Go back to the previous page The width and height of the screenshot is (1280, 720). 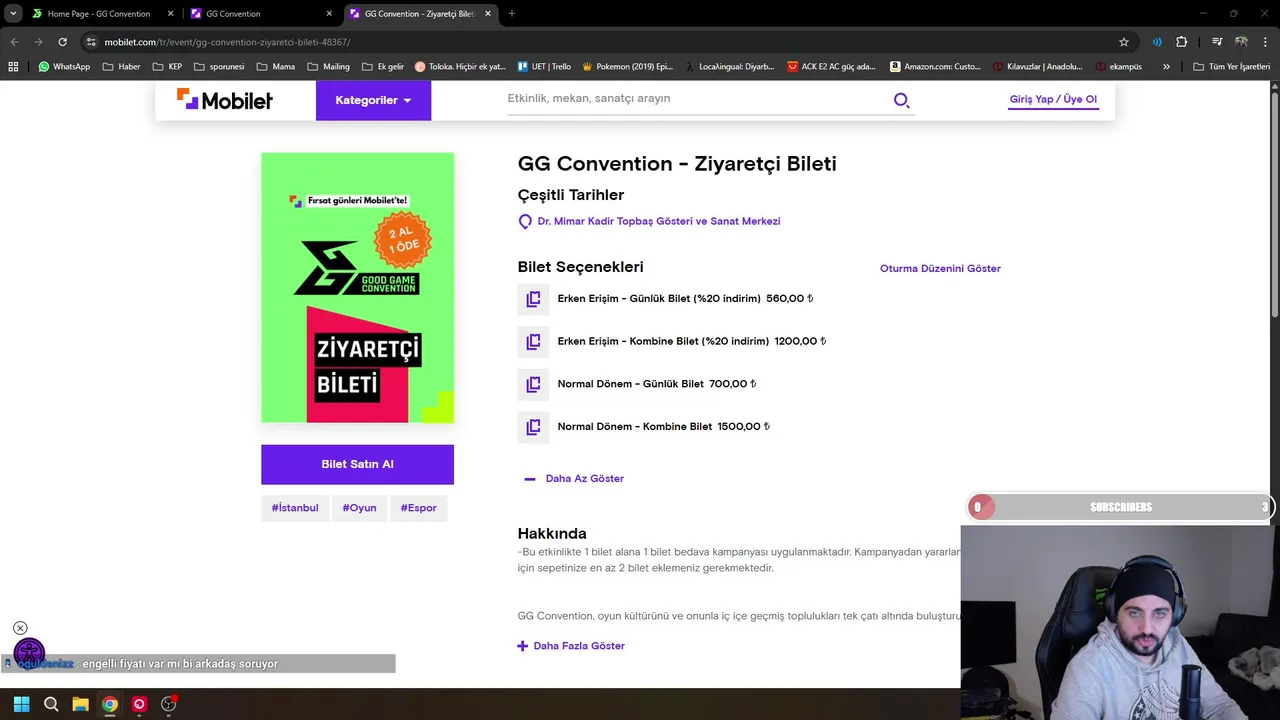point(14,42)
